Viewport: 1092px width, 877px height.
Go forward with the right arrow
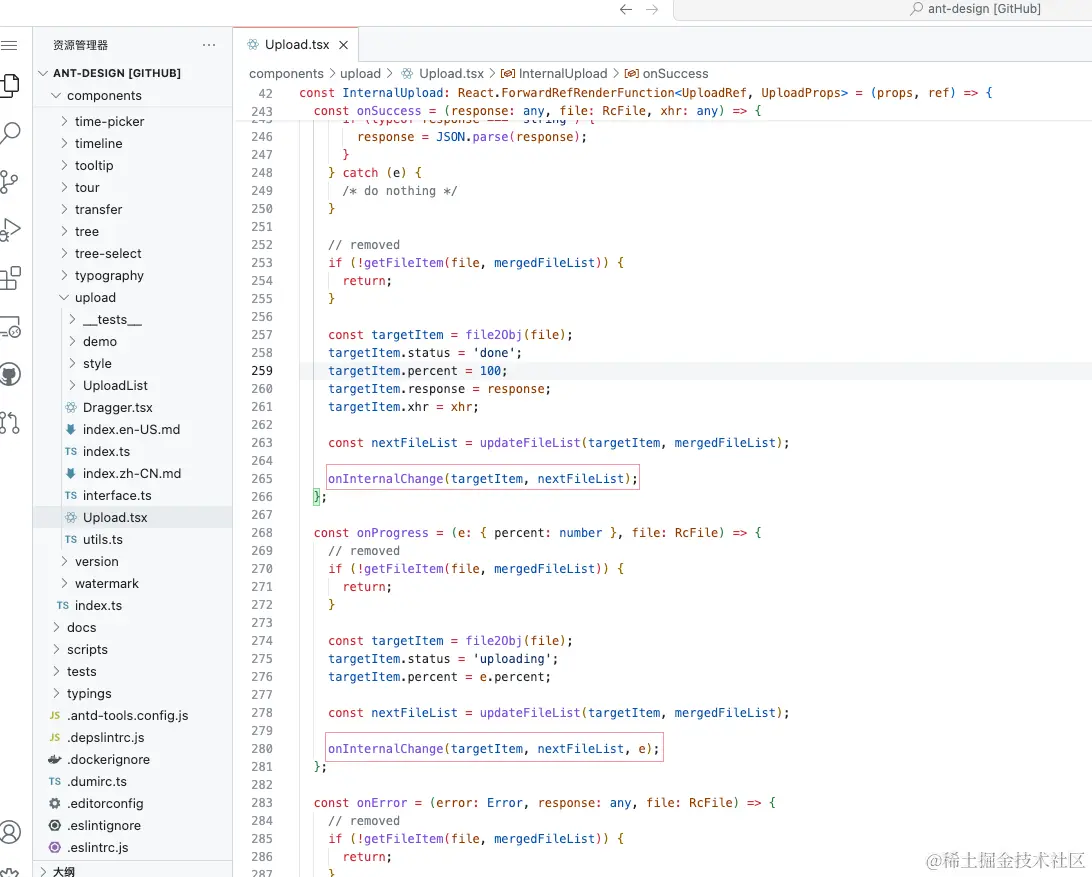click(x=652, y=9)
